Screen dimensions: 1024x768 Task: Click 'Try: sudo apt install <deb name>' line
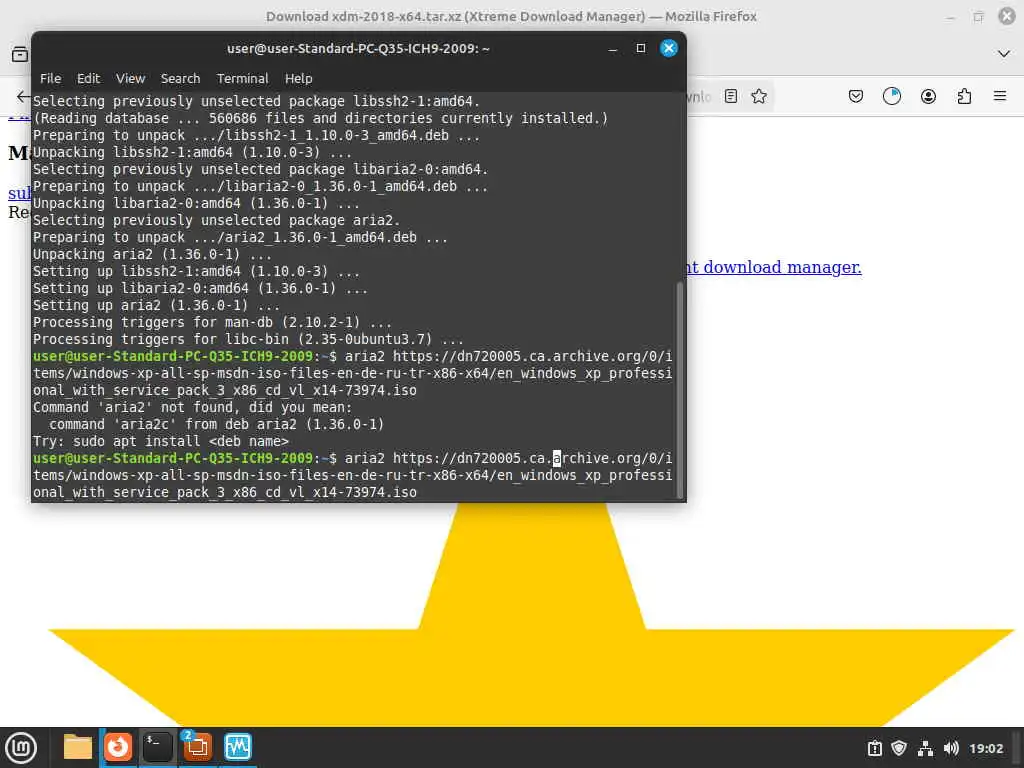click(161, 441)
